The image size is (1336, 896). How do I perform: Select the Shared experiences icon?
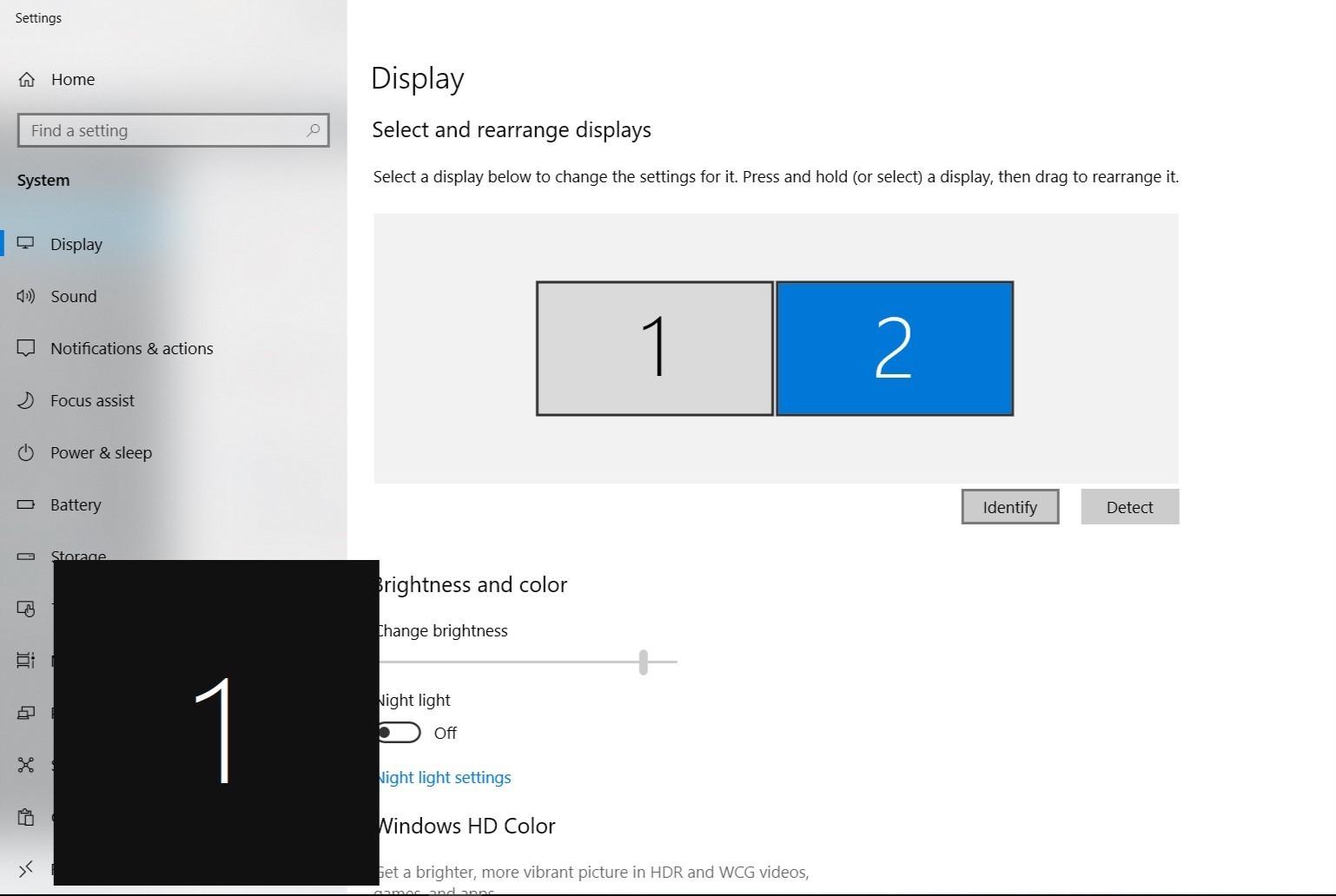coord(26,765)
